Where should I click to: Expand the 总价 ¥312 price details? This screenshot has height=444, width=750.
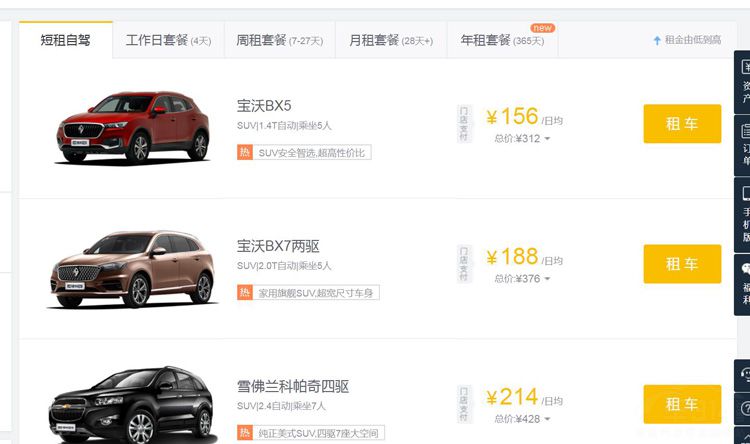click(x=547, y=139)
